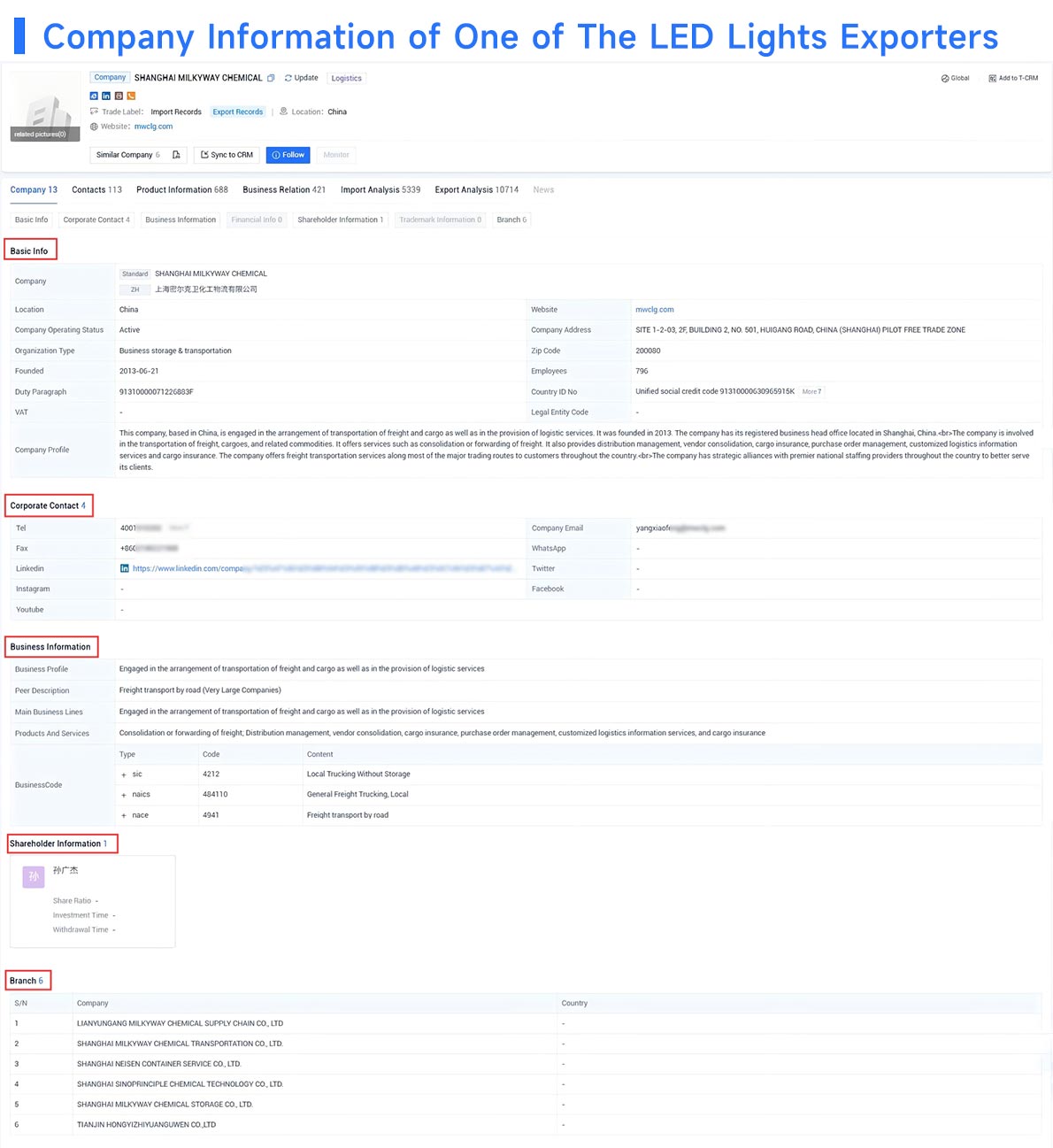Image resolution: width=1053 pixels, height=1148 pixels.
Task: Expand the nace business code row
Action: (124, 815)
